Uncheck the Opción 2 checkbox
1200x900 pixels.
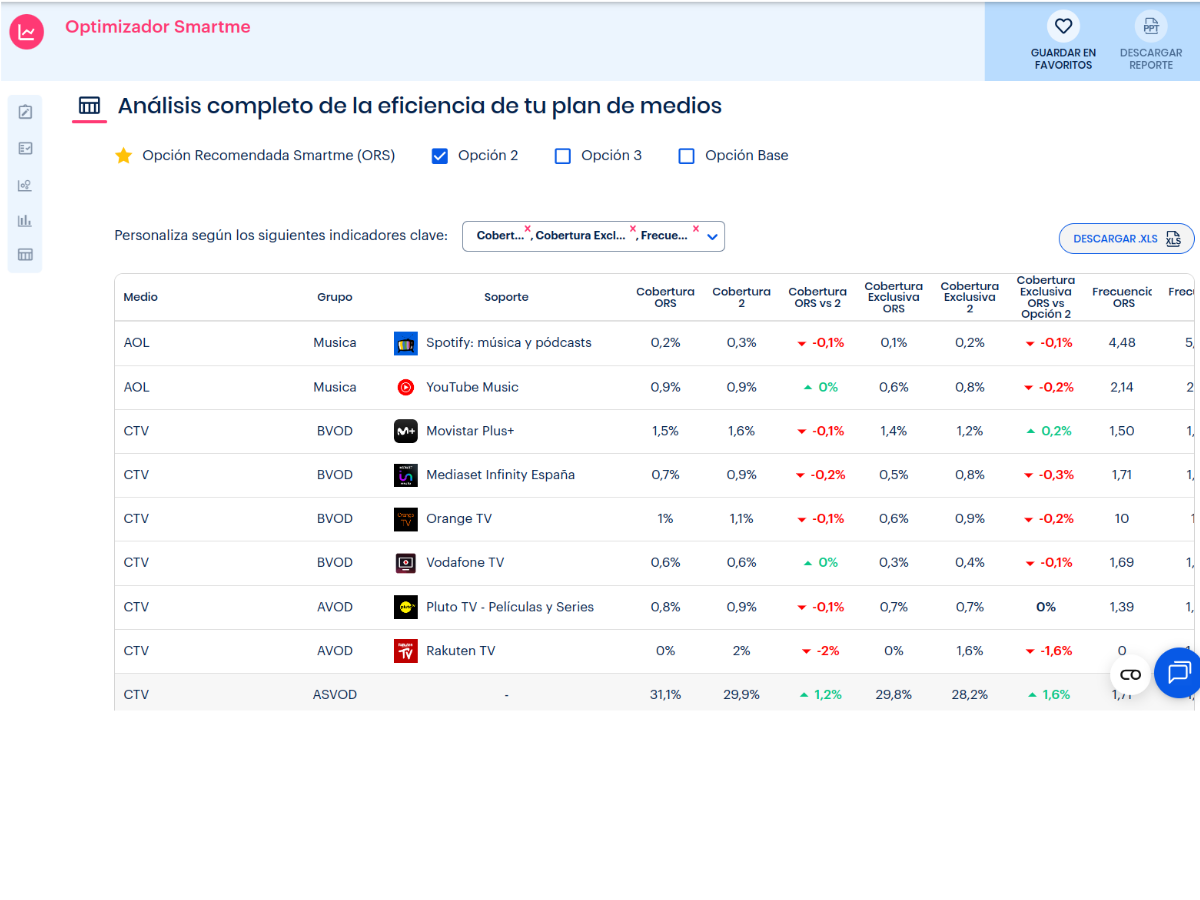439,156
